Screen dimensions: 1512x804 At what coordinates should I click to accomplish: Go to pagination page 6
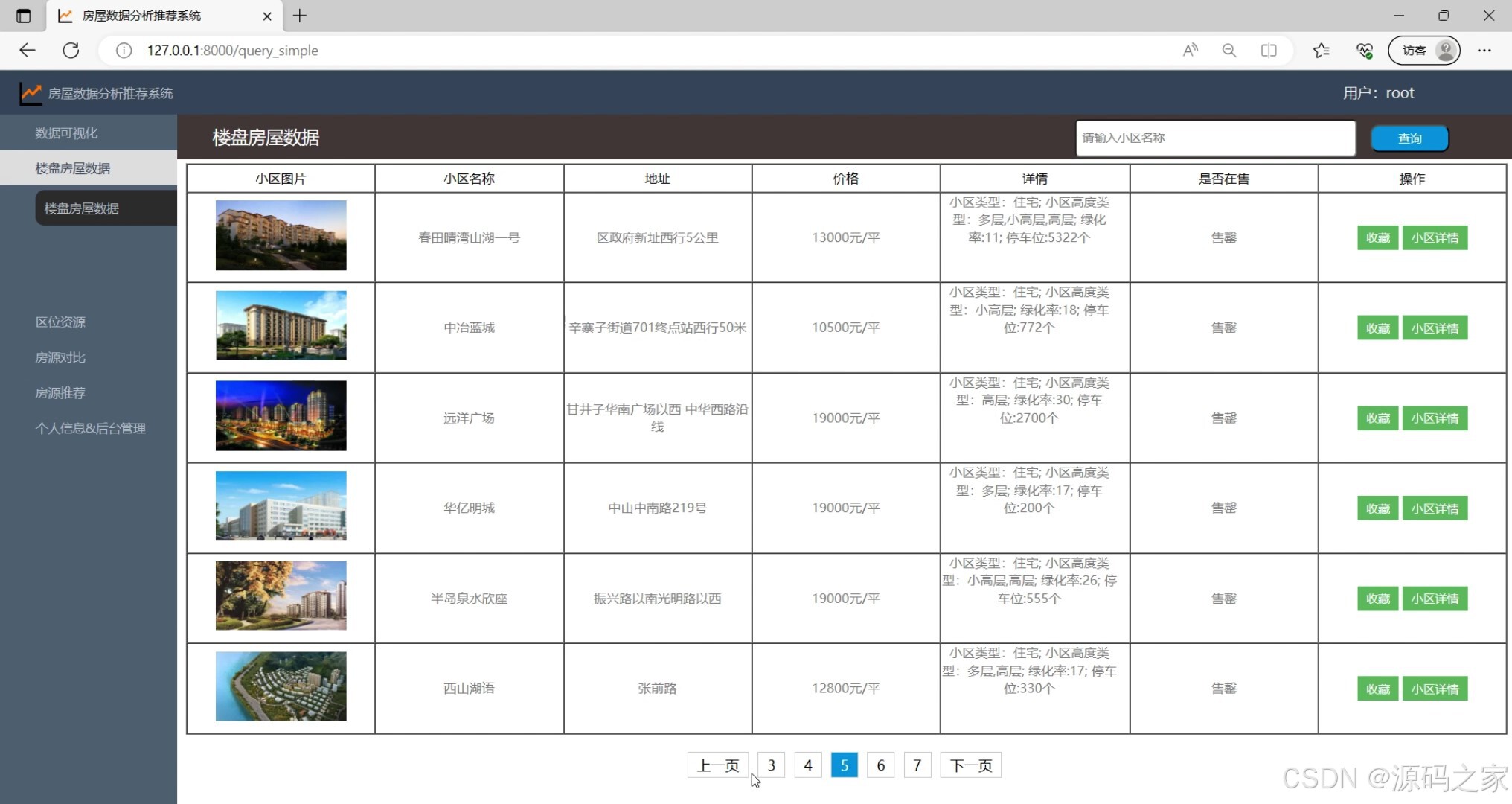tap(880, 765)
